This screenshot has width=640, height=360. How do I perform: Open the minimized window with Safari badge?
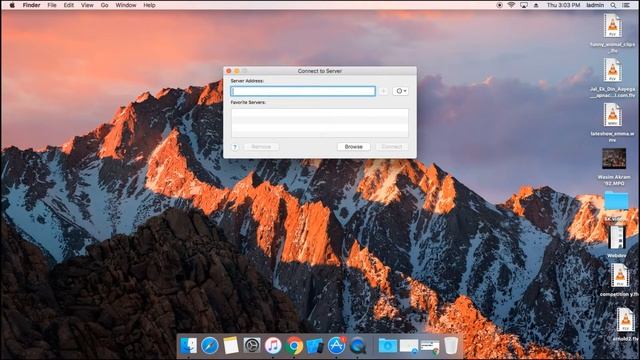click(409, 346)
